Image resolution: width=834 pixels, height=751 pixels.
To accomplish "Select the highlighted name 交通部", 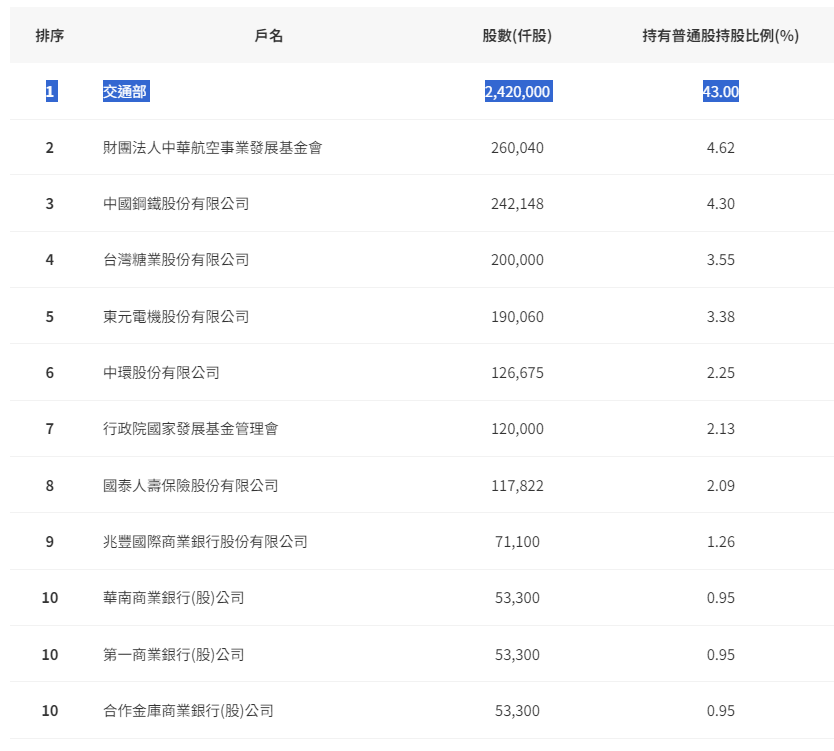I will [x=126, y=91].
